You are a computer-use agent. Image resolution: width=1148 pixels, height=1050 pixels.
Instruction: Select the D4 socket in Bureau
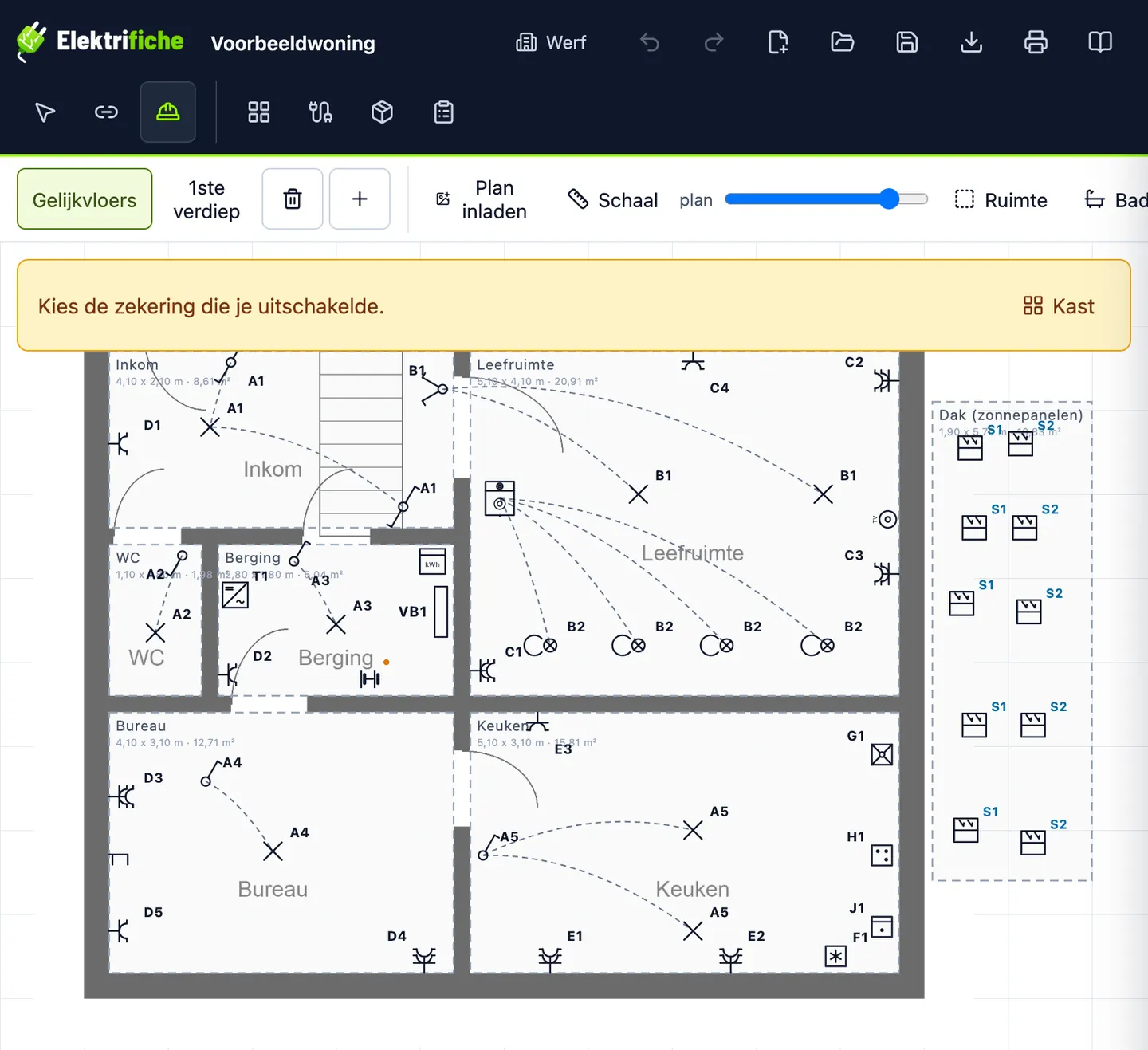pyautogui.click(x=424, y=958)
